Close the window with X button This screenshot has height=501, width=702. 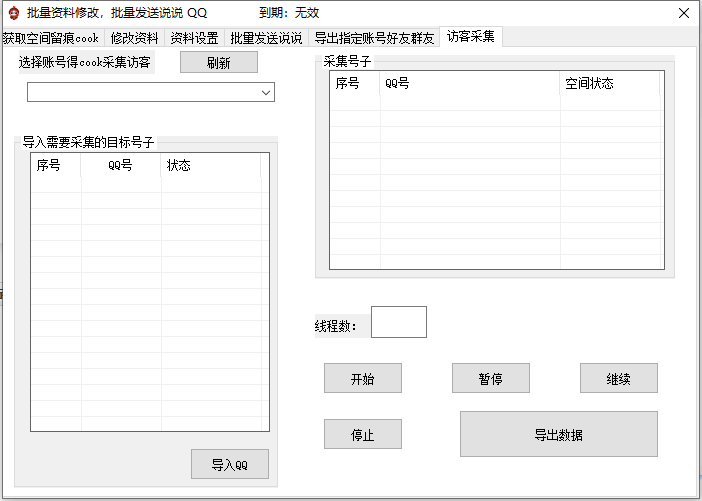click(x=684, y=13)
